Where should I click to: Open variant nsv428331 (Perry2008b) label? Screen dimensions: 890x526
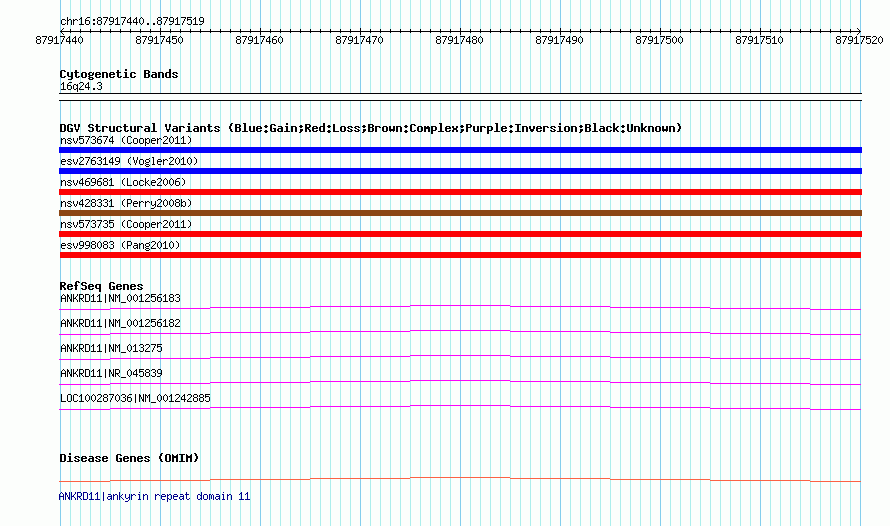tap(126, 203)
